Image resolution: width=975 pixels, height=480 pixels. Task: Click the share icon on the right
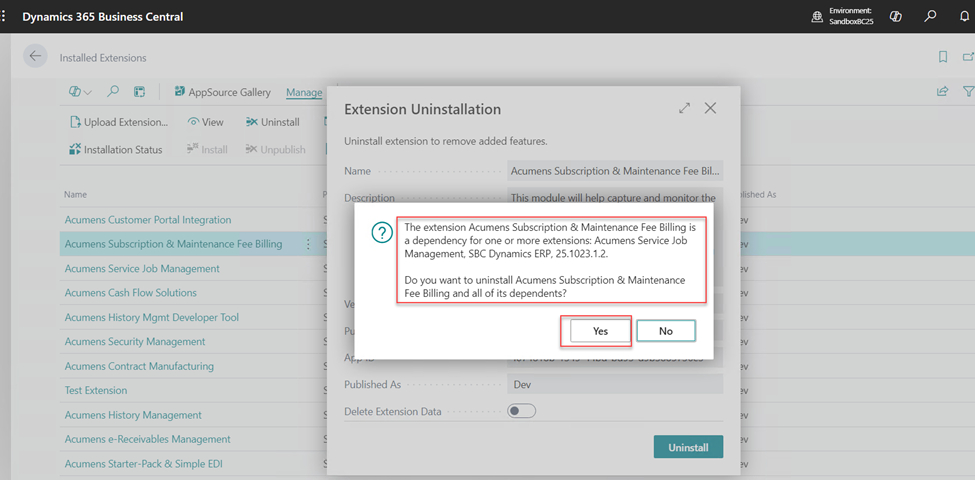point(943,92)
